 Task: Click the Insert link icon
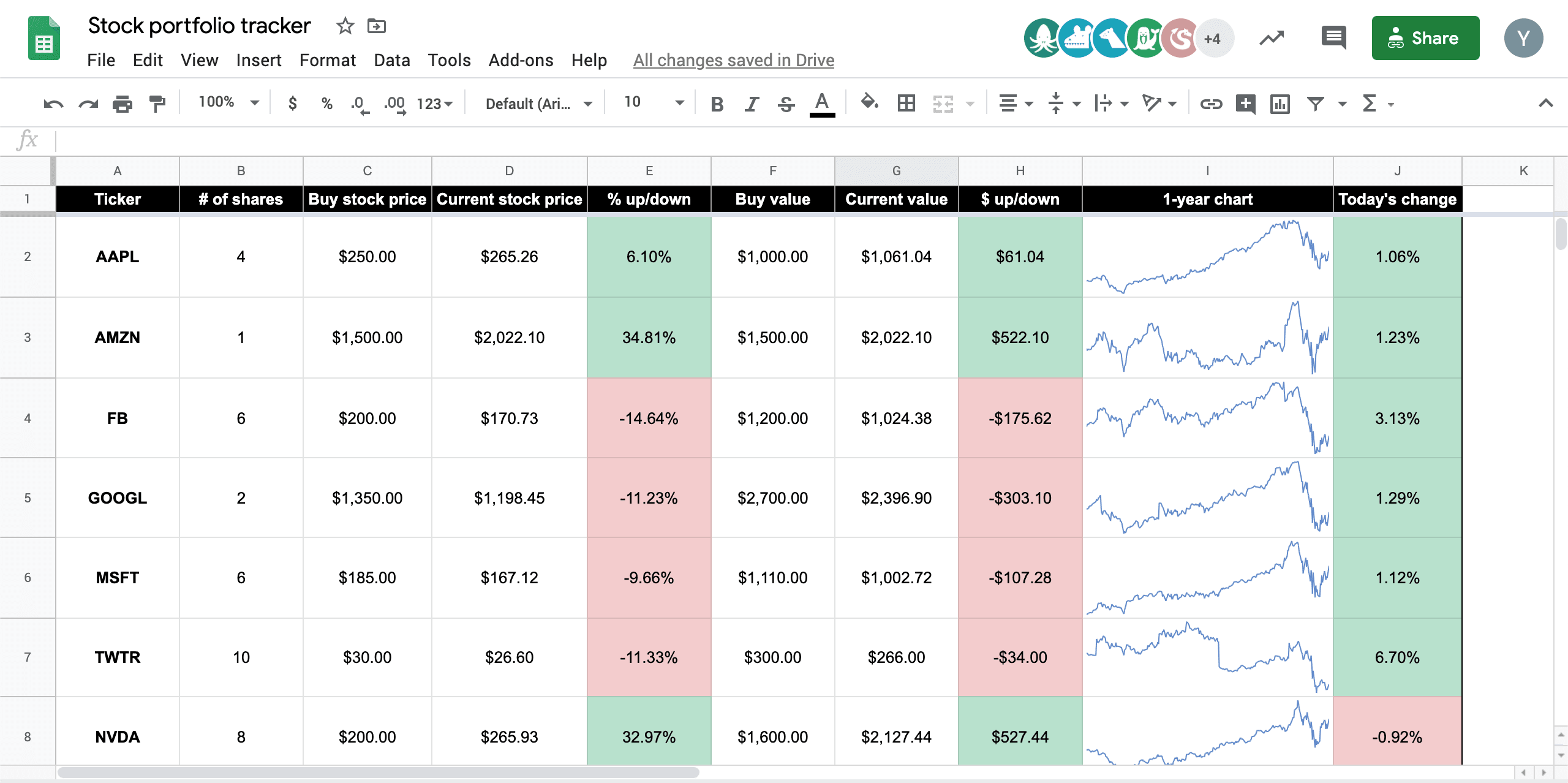[x=1211, y=104]
